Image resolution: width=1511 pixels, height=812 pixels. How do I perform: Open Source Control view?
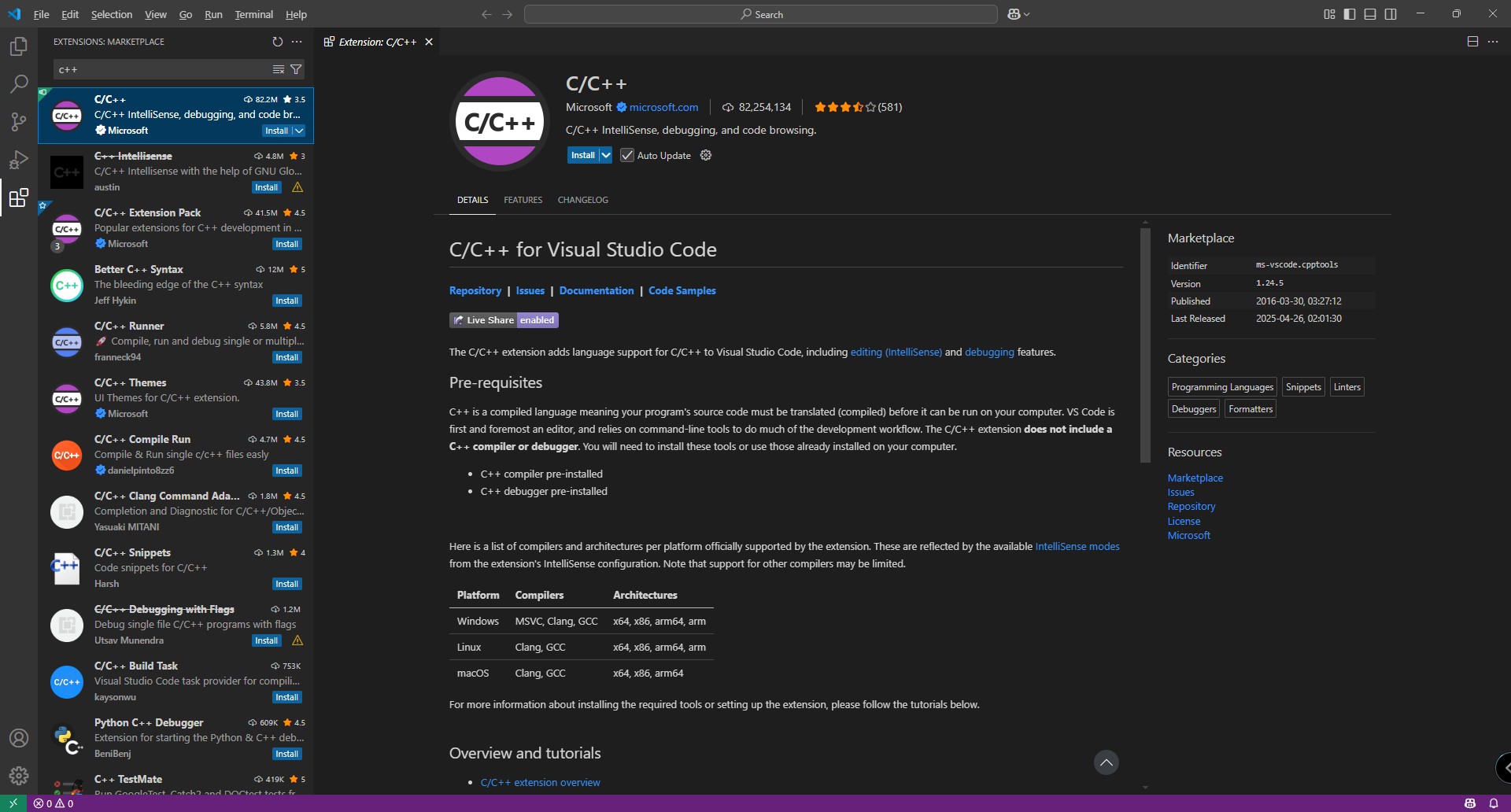point(19,122)
